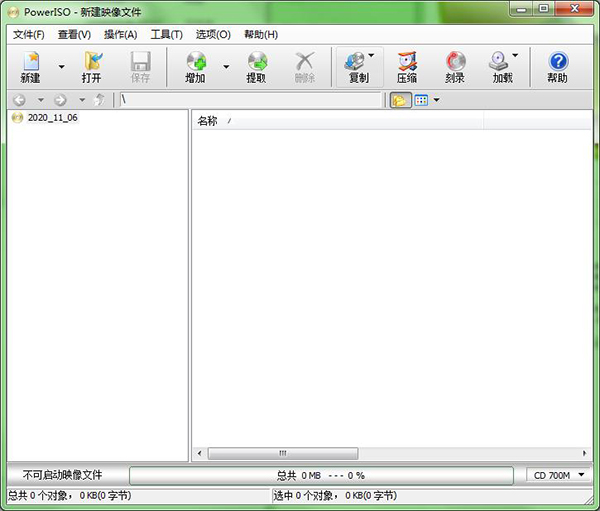Open the dropdown arrow on the 复制 button
This screenshot has width=600, height=511.
[x=372, y=56]
